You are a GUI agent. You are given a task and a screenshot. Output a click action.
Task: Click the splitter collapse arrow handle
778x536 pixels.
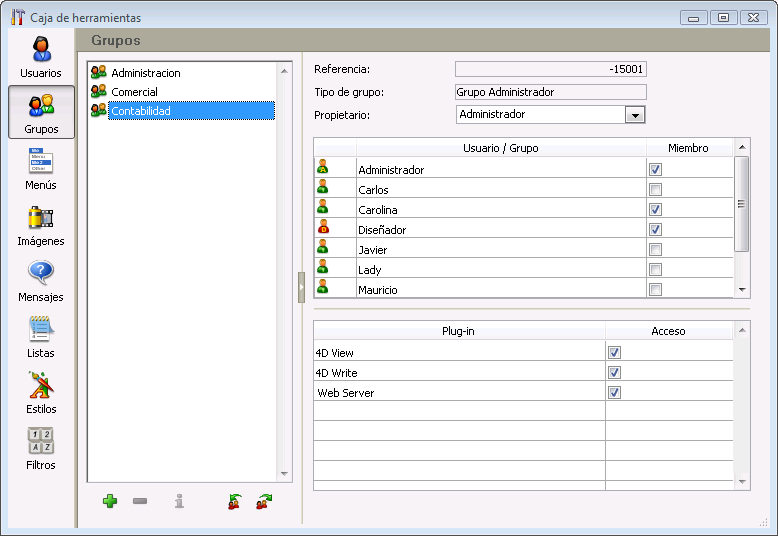301,287
